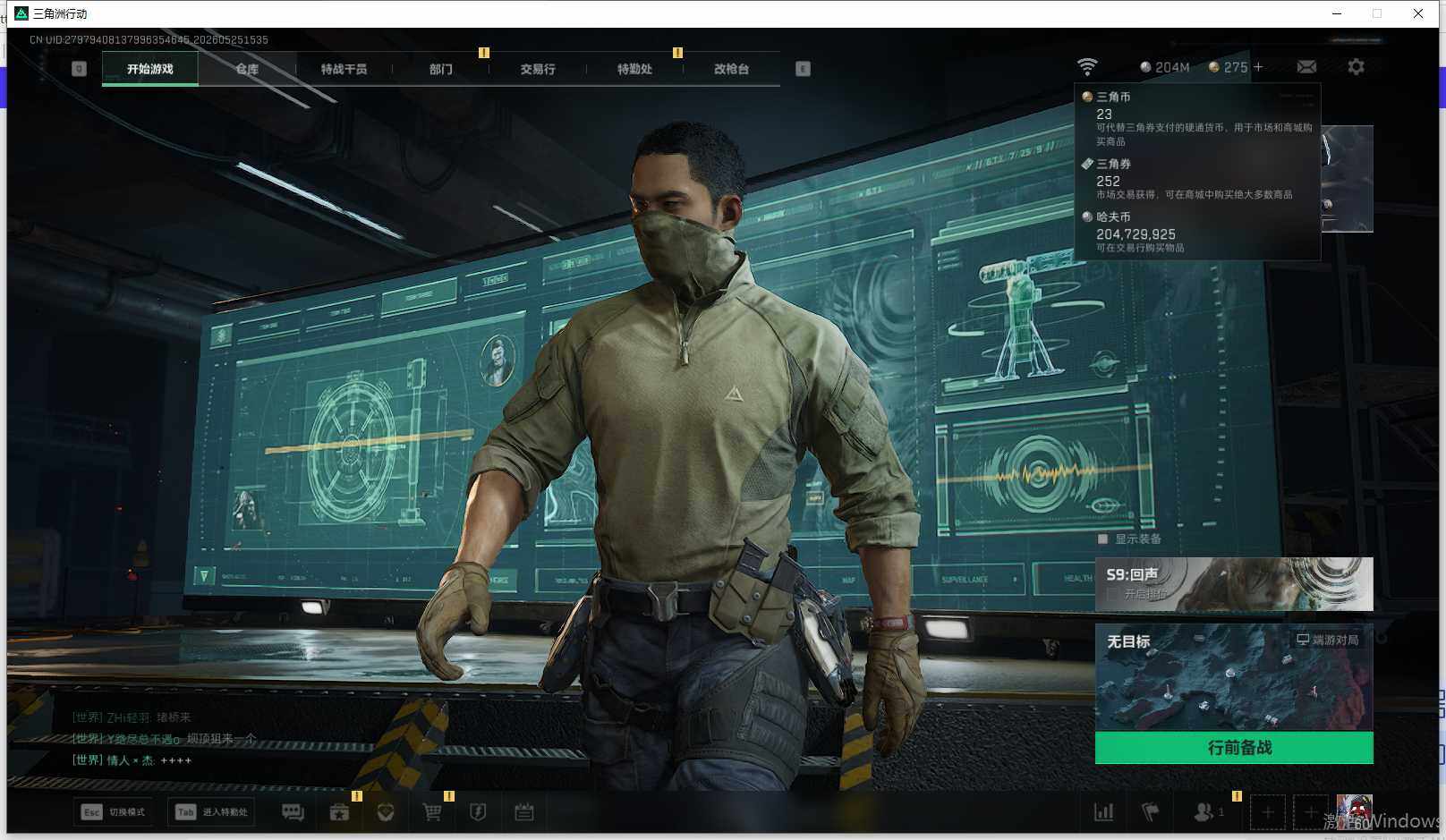Switch to the 交易行 tab
The height and width of the screenshot is (840, 1446).
pyautogui.click(x=538, y=69)
